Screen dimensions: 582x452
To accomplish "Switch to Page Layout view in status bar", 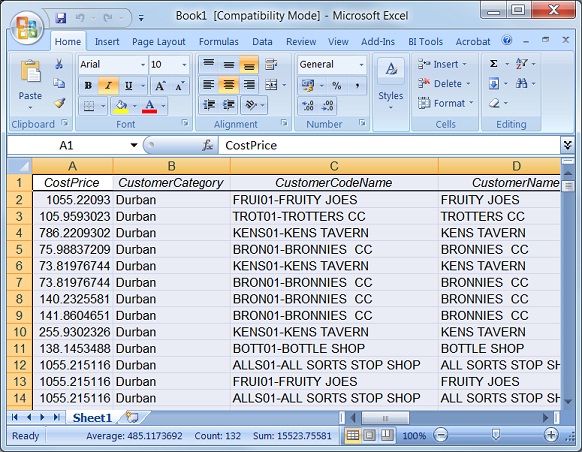I will pos(369,435).
